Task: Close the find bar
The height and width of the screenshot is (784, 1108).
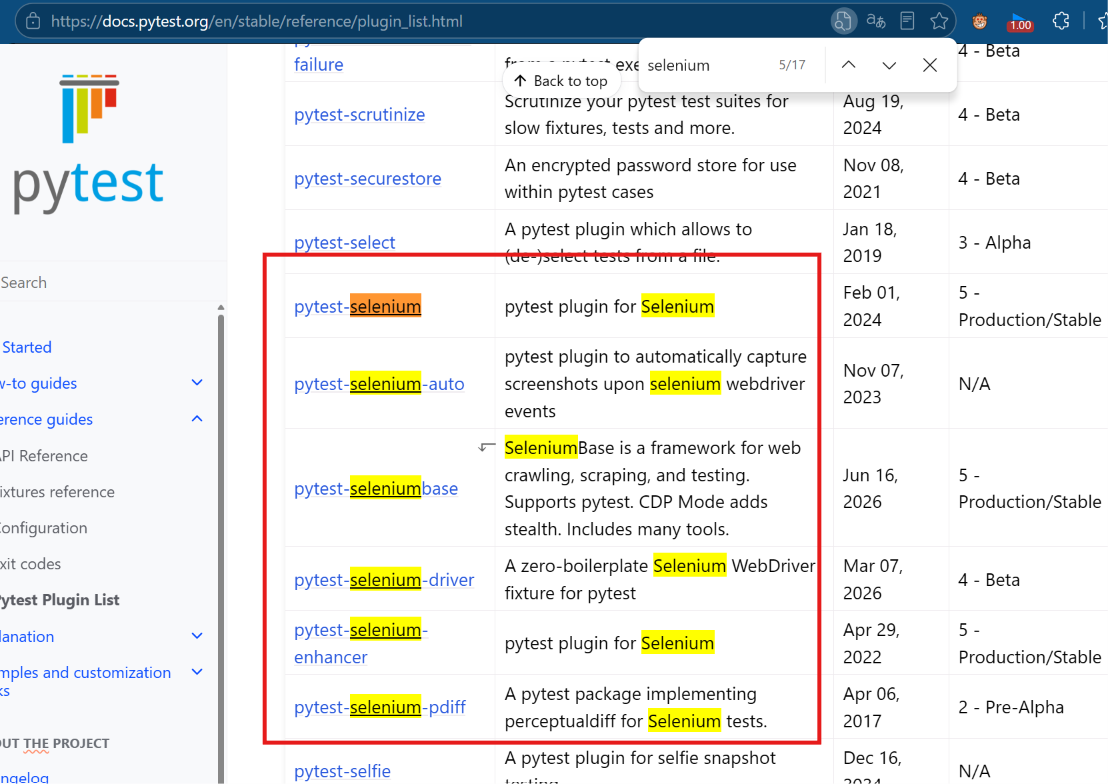Action: 930,65
